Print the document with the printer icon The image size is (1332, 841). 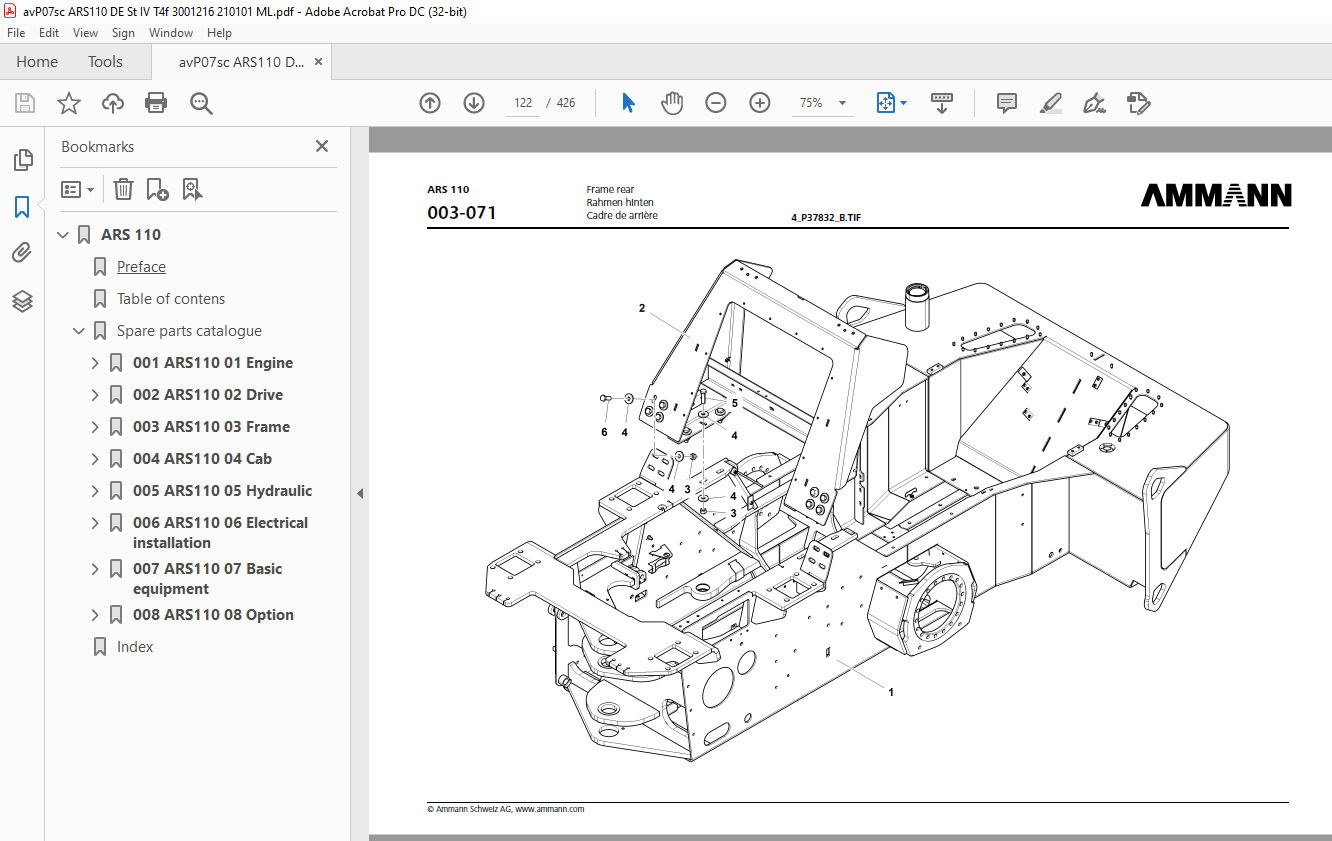(x=156, y=103)
